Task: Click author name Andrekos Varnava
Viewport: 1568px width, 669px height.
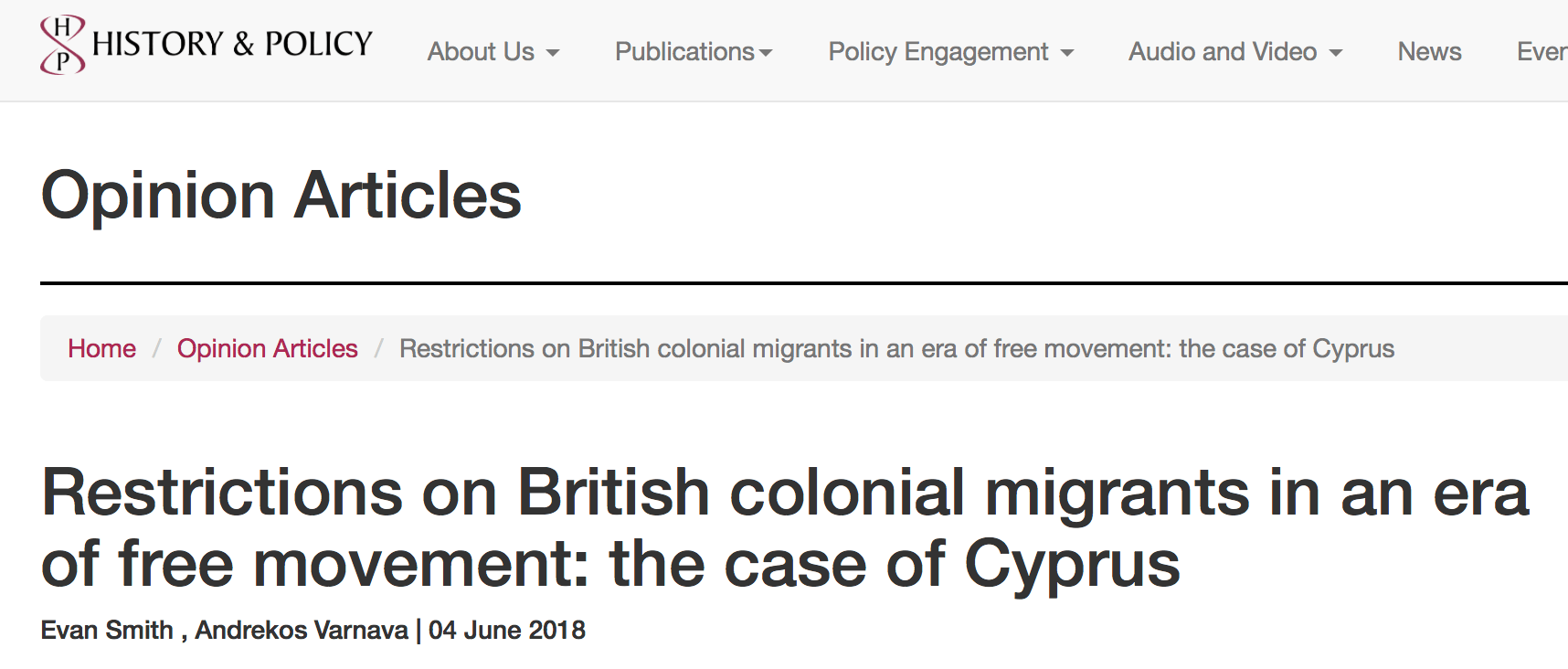Action: [302, 631]
